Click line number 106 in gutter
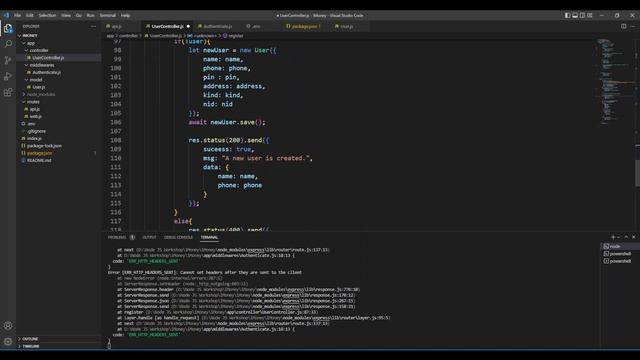640x360 pixels. tap(116, 122)
